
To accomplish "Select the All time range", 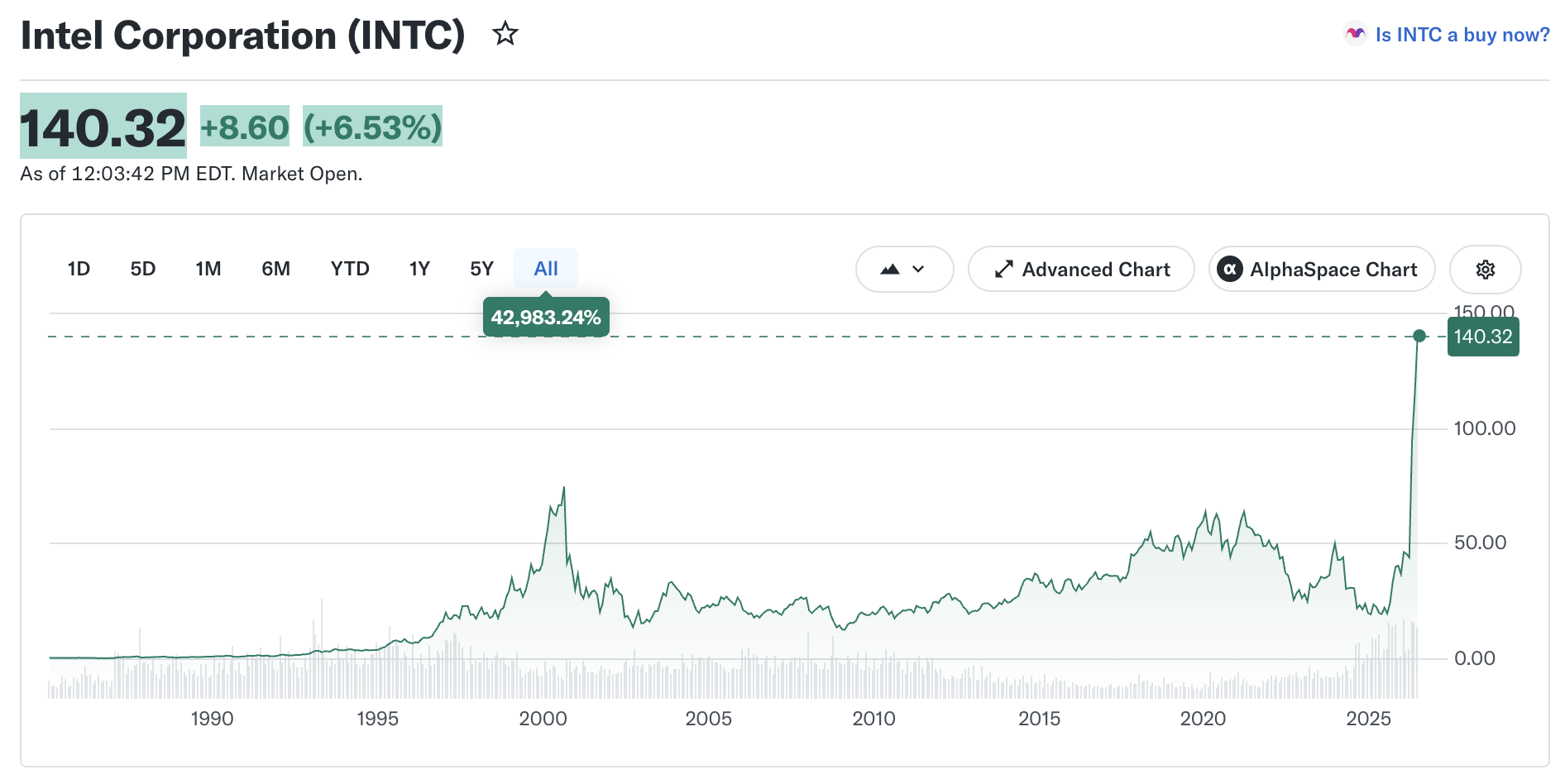I will (x=546, y=269).
